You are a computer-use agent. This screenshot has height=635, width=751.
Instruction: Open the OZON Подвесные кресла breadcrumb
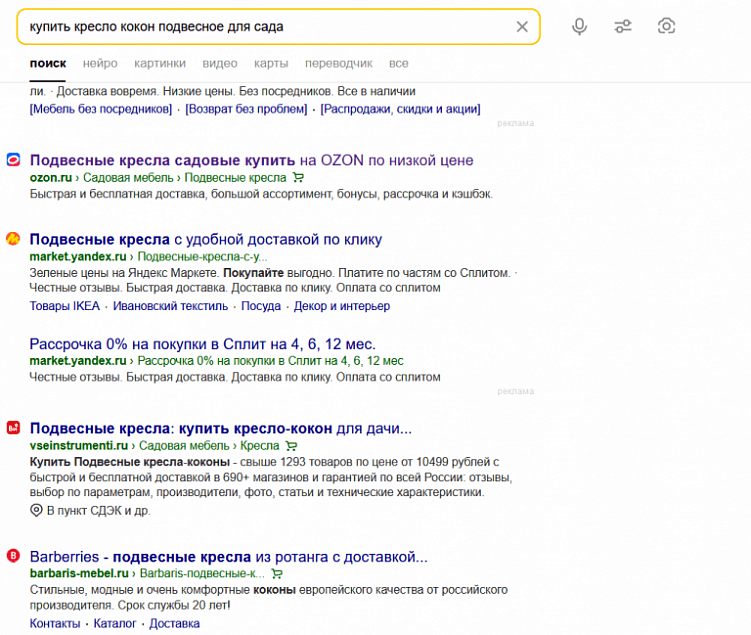235,178
